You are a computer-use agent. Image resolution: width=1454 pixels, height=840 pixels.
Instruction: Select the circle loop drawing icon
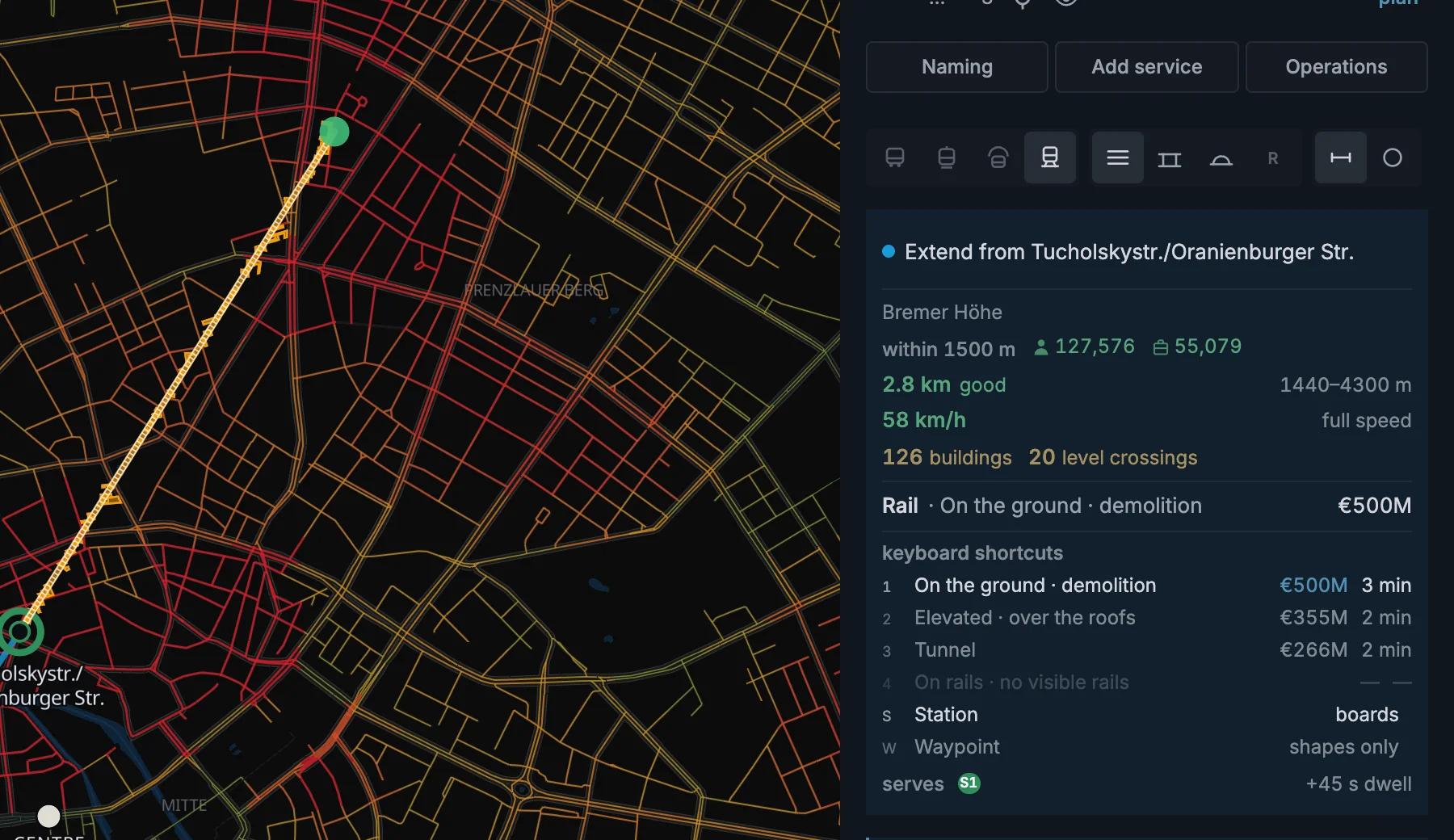pos(1392,157)
